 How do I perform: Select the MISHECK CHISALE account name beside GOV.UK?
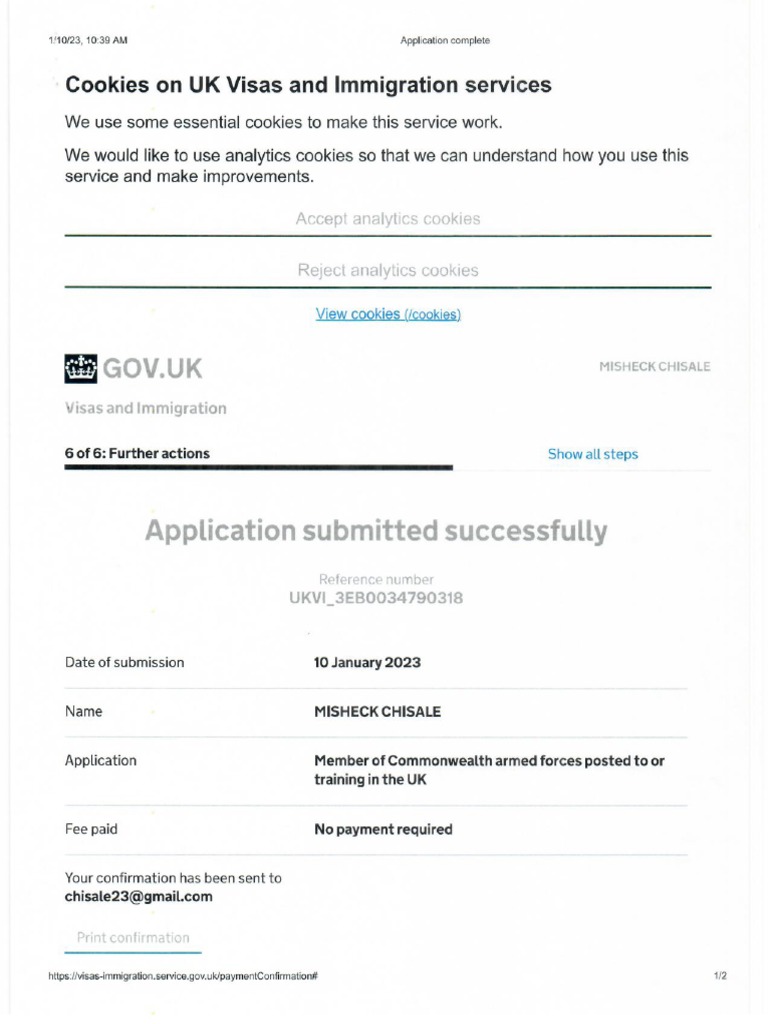point(654,367)
